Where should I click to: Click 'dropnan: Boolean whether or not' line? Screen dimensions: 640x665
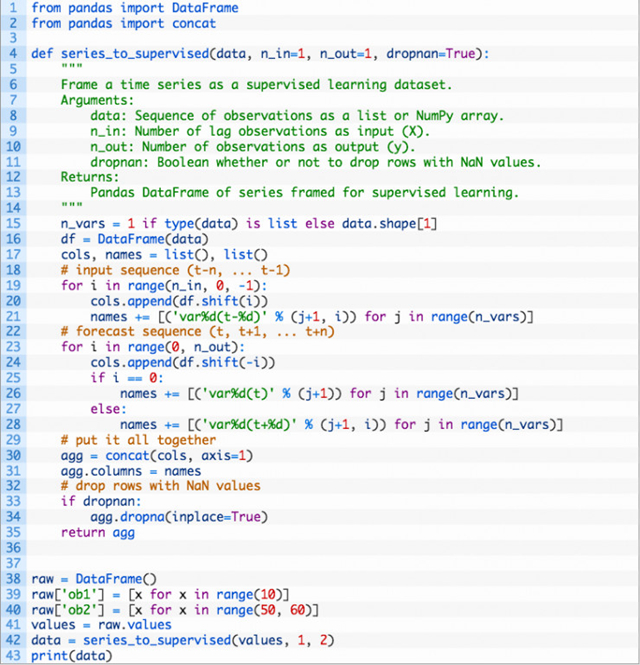tap(316, 162)
